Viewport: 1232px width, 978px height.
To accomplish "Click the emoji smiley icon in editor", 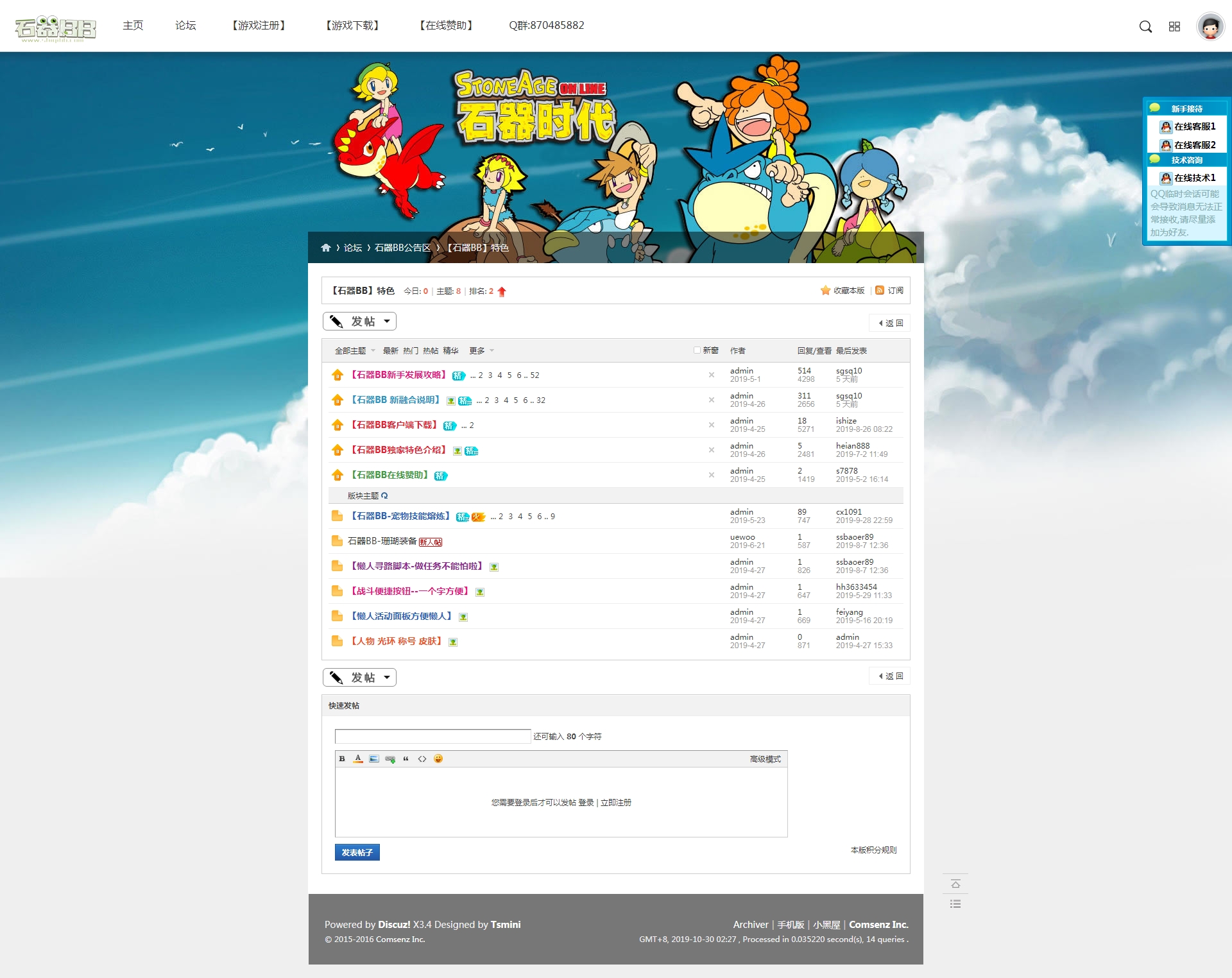I will pyautogui.click(x=438, y=759).
